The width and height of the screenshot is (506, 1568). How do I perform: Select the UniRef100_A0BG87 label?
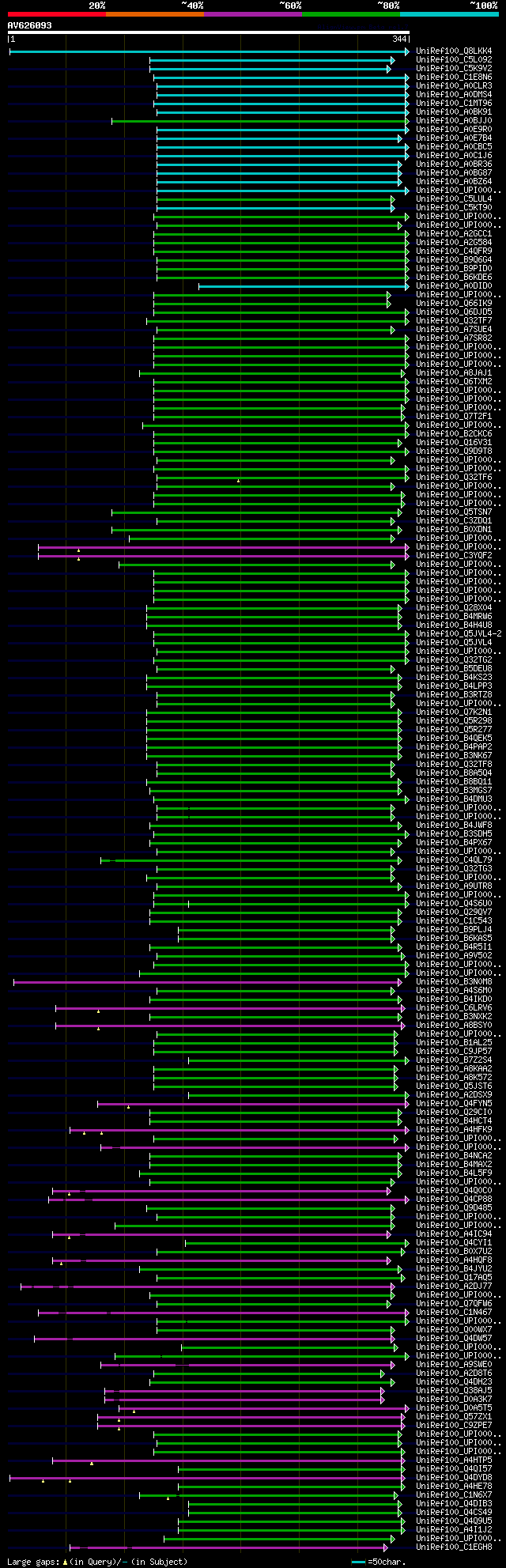click(454, 173)
